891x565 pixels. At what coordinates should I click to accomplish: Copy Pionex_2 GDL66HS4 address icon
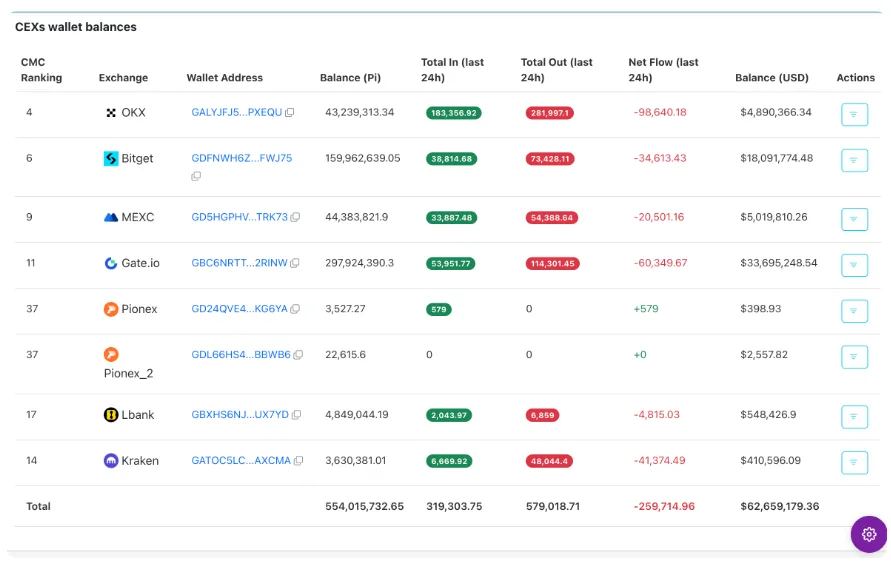(298, 355)
